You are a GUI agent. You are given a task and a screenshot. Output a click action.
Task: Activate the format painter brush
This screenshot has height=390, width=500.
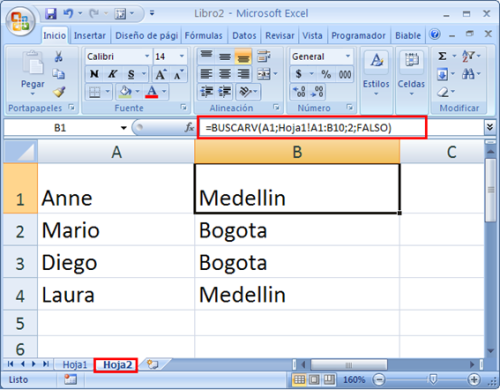[x=59, y=92]
